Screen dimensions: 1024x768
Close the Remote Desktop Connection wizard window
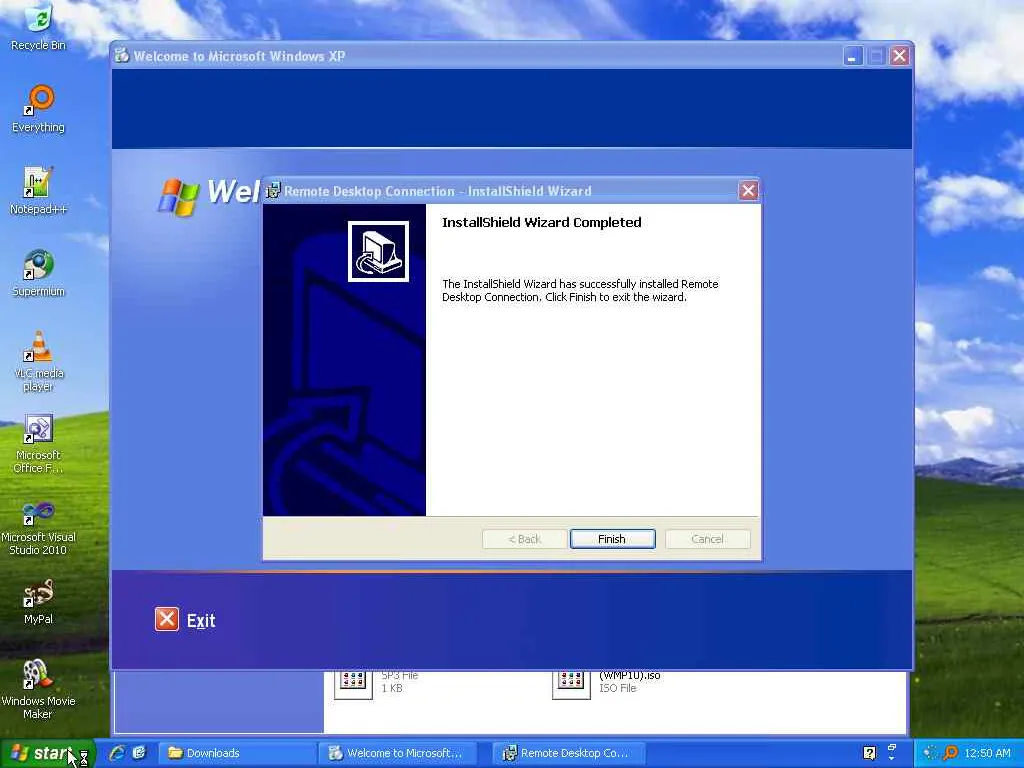point(748,191)
